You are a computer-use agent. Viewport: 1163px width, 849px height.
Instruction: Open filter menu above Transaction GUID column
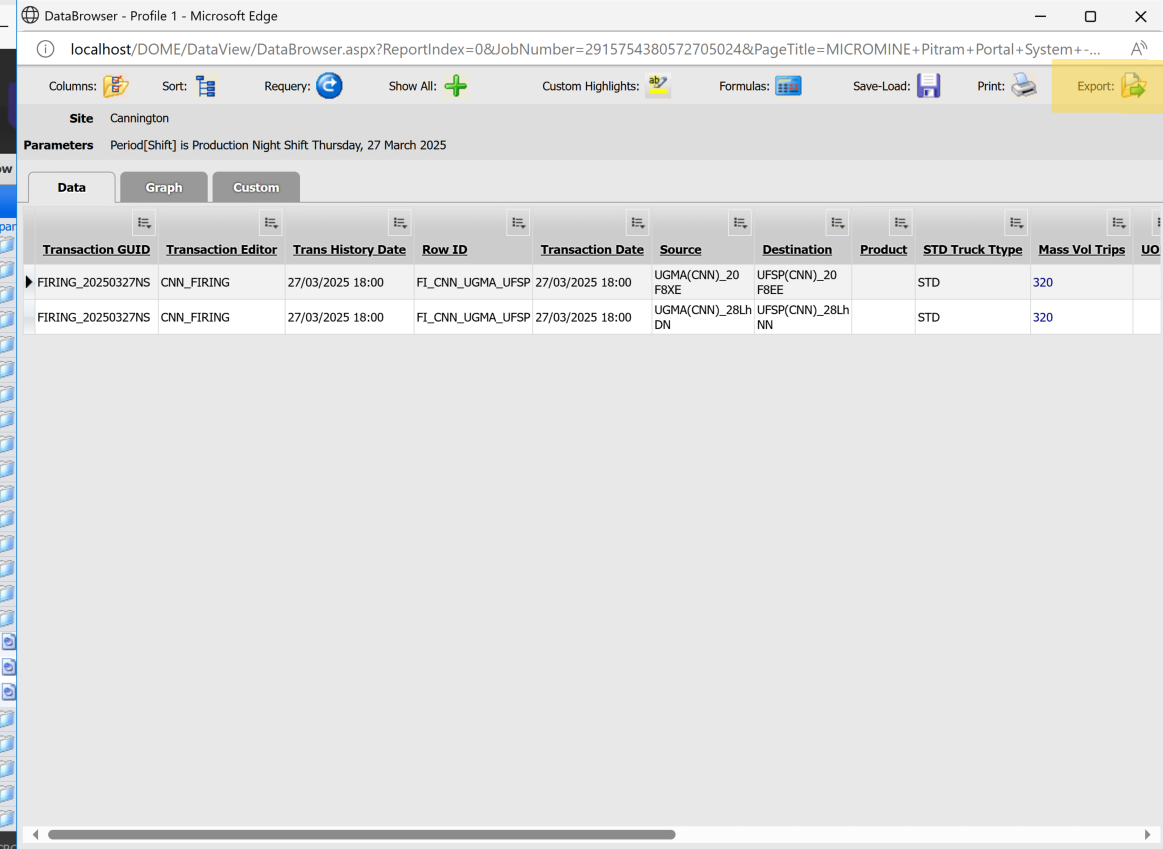point(144,223)
